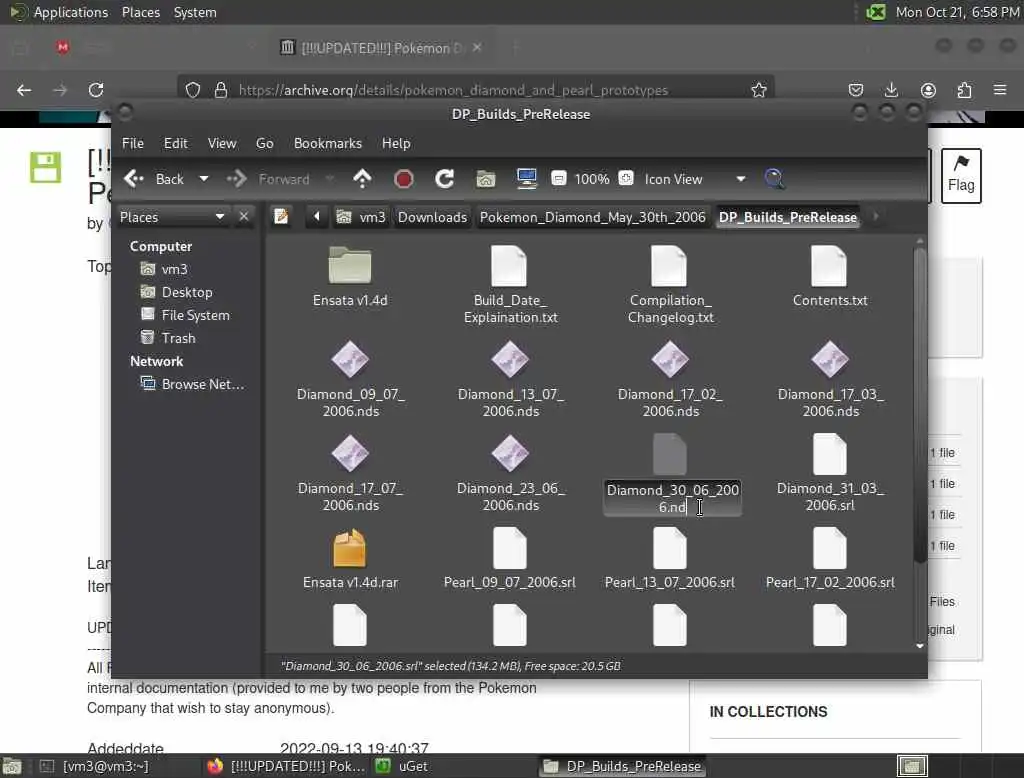Select File System in the sidebar
The image size is (1024, 778).
point(186,315)
